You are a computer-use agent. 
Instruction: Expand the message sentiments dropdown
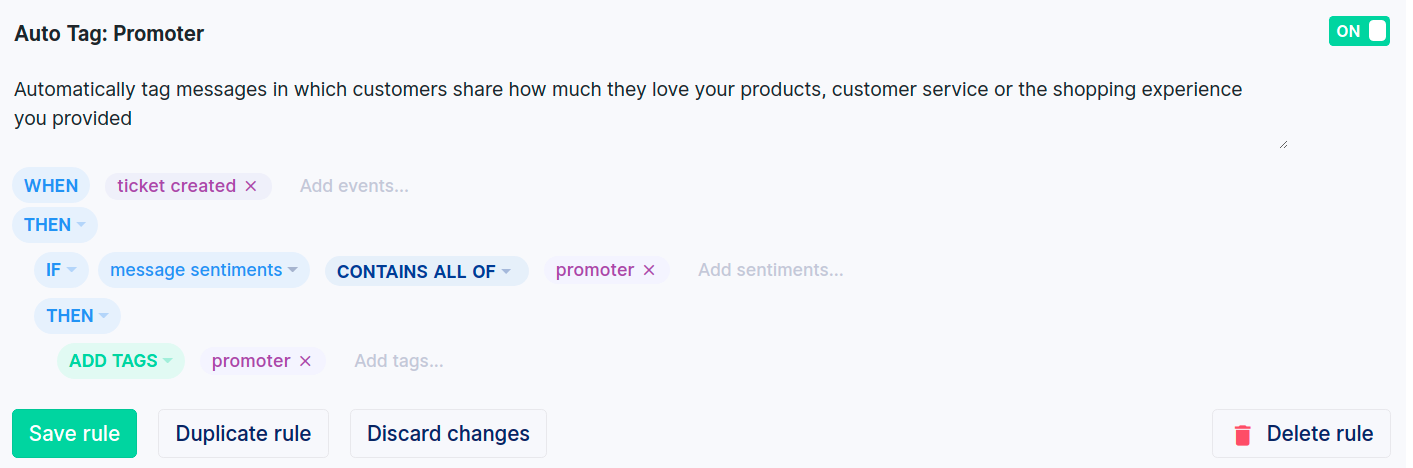(x=204, y=270)
